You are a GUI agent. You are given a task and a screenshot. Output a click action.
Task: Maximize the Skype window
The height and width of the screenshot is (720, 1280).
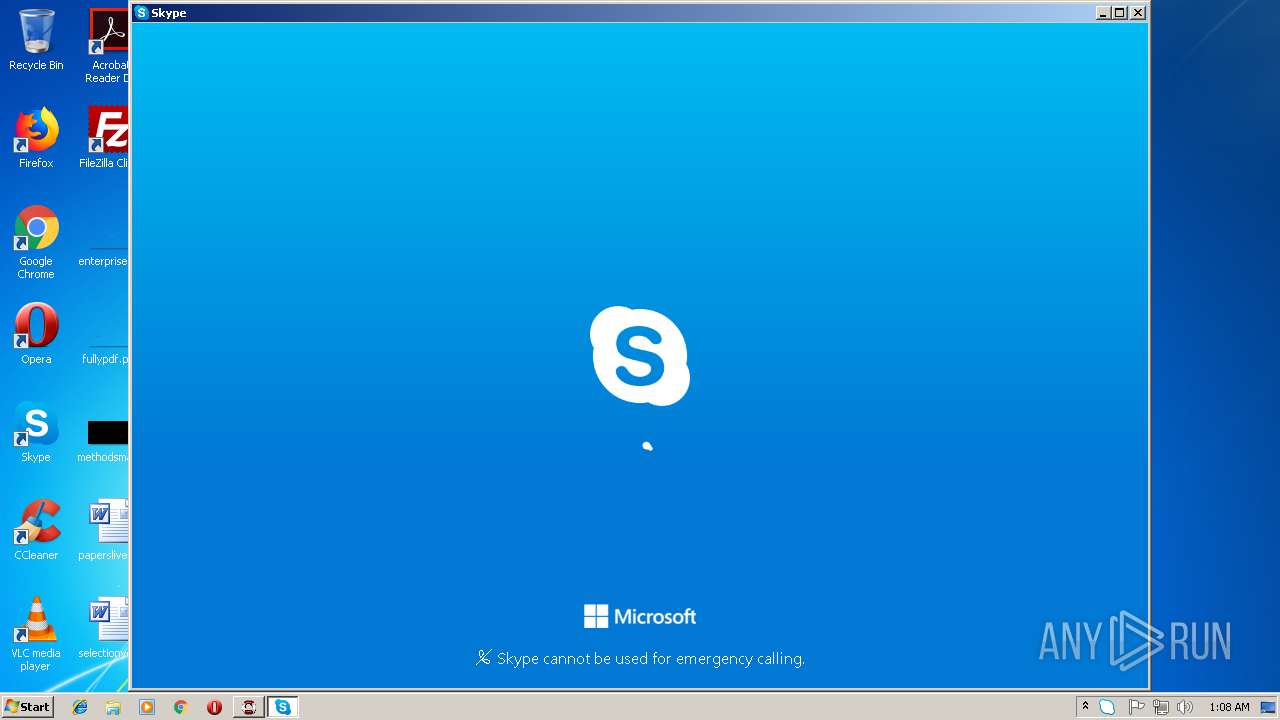click(x=1120, y=13)
